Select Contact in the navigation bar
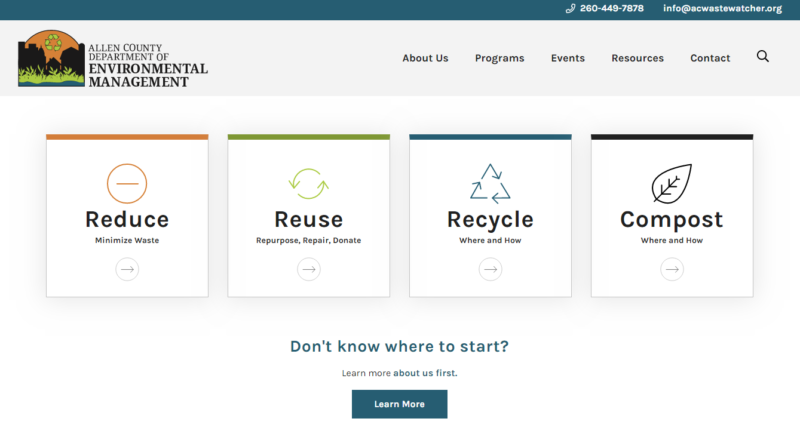Screen dimensions: 800x440 [x=710, y=58]
